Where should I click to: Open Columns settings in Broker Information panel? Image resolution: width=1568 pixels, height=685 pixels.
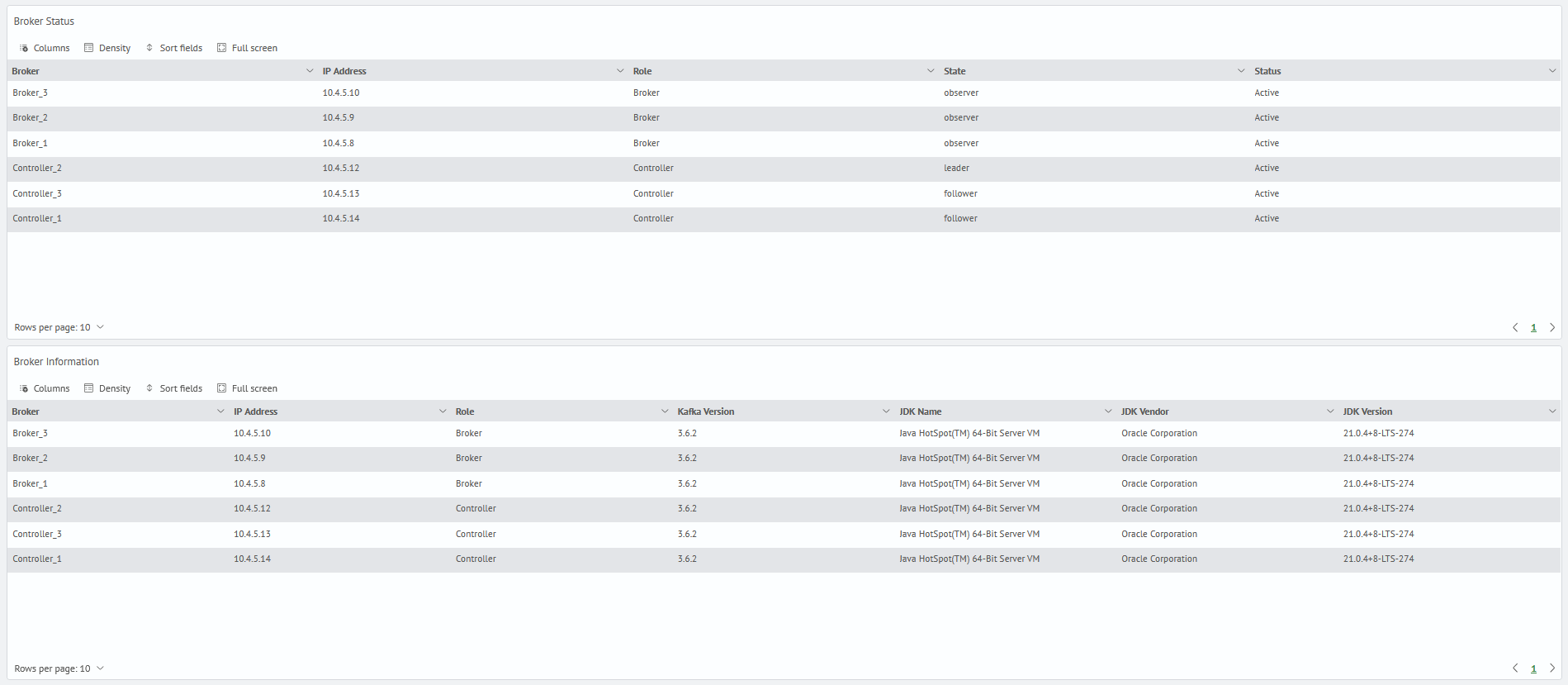point(45,388)
